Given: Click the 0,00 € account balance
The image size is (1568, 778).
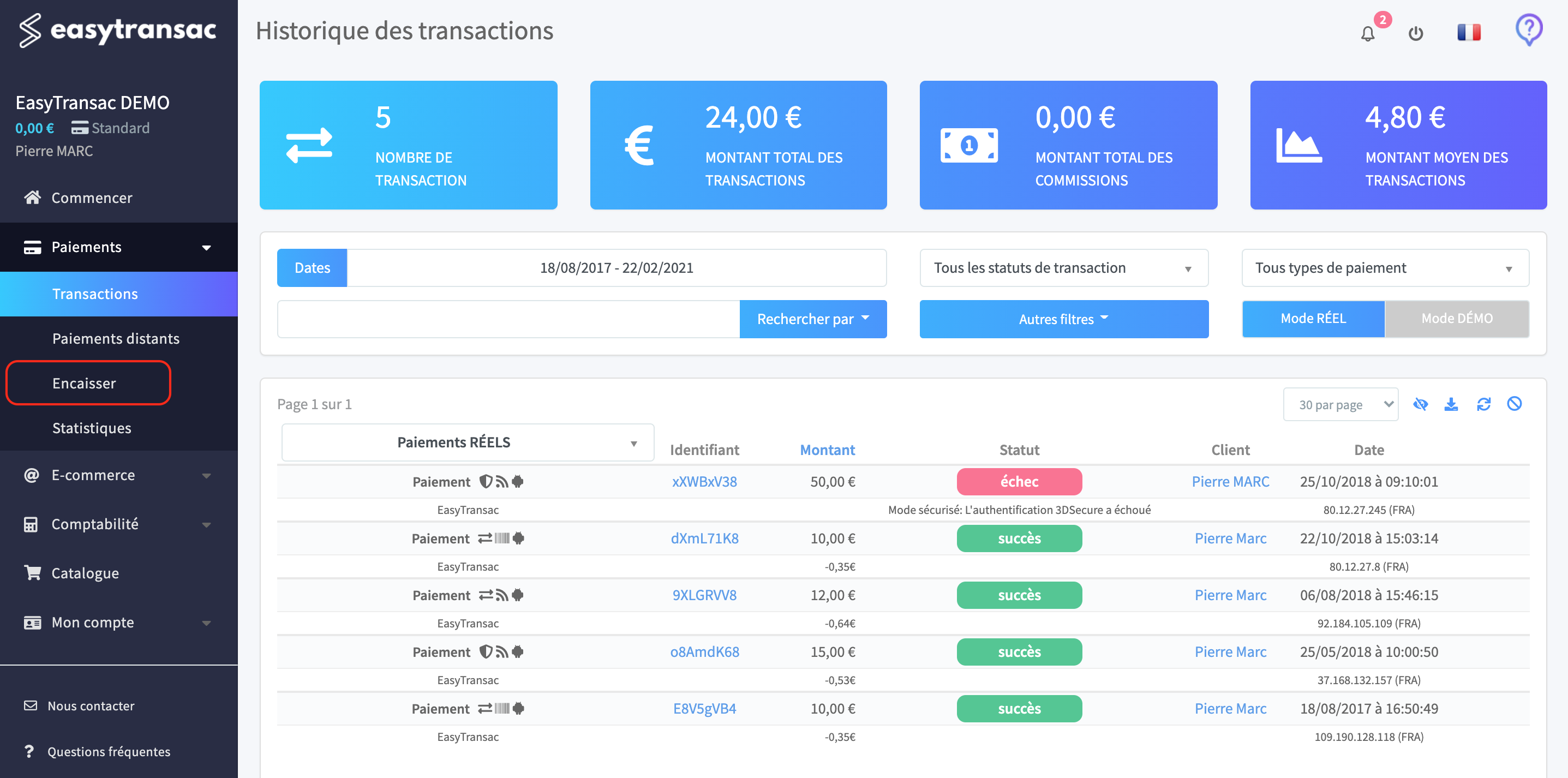Looking at the screenshot, I should [35, 128].
